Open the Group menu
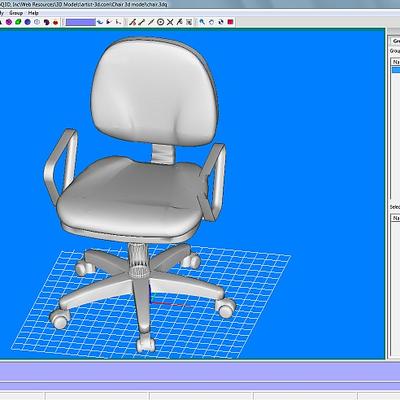 click(16, 13)
